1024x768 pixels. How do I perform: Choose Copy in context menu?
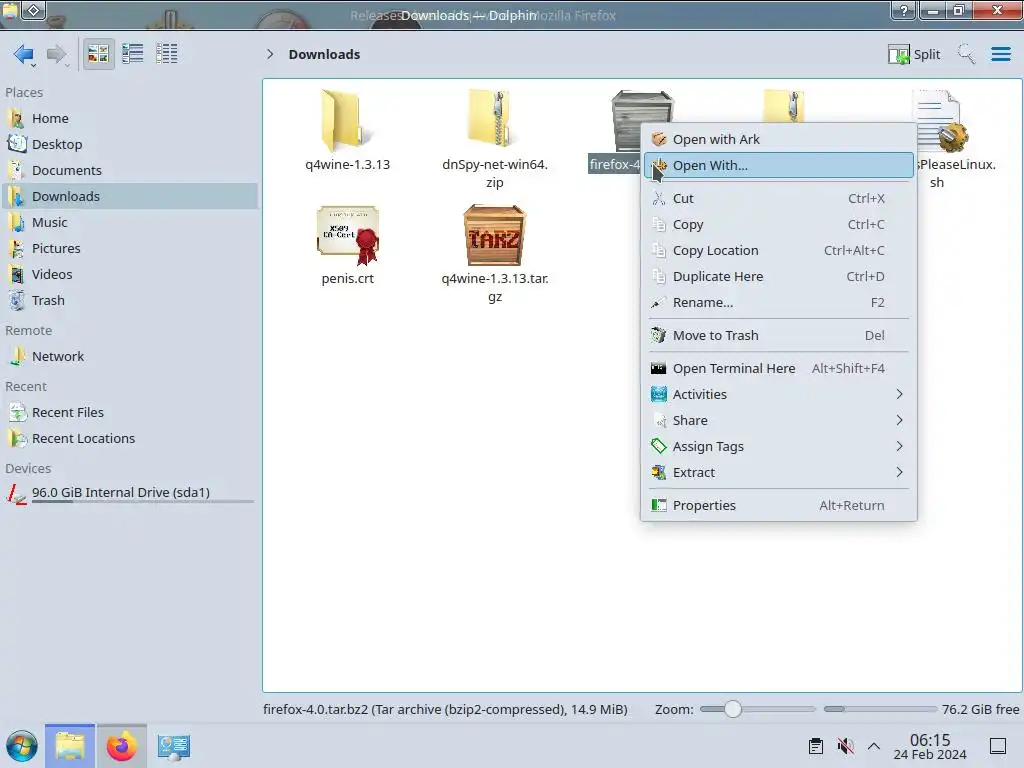point(778,225)
